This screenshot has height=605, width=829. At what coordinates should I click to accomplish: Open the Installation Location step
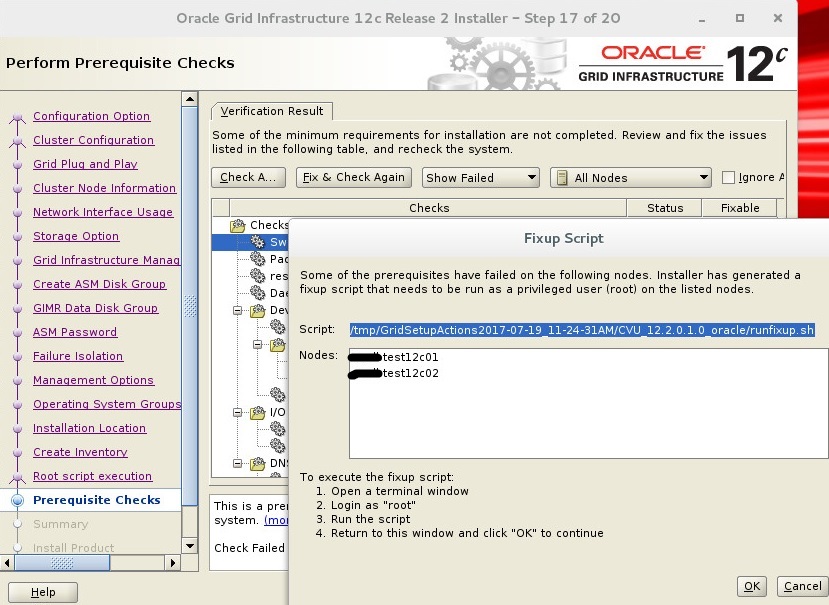click(89, 428)
